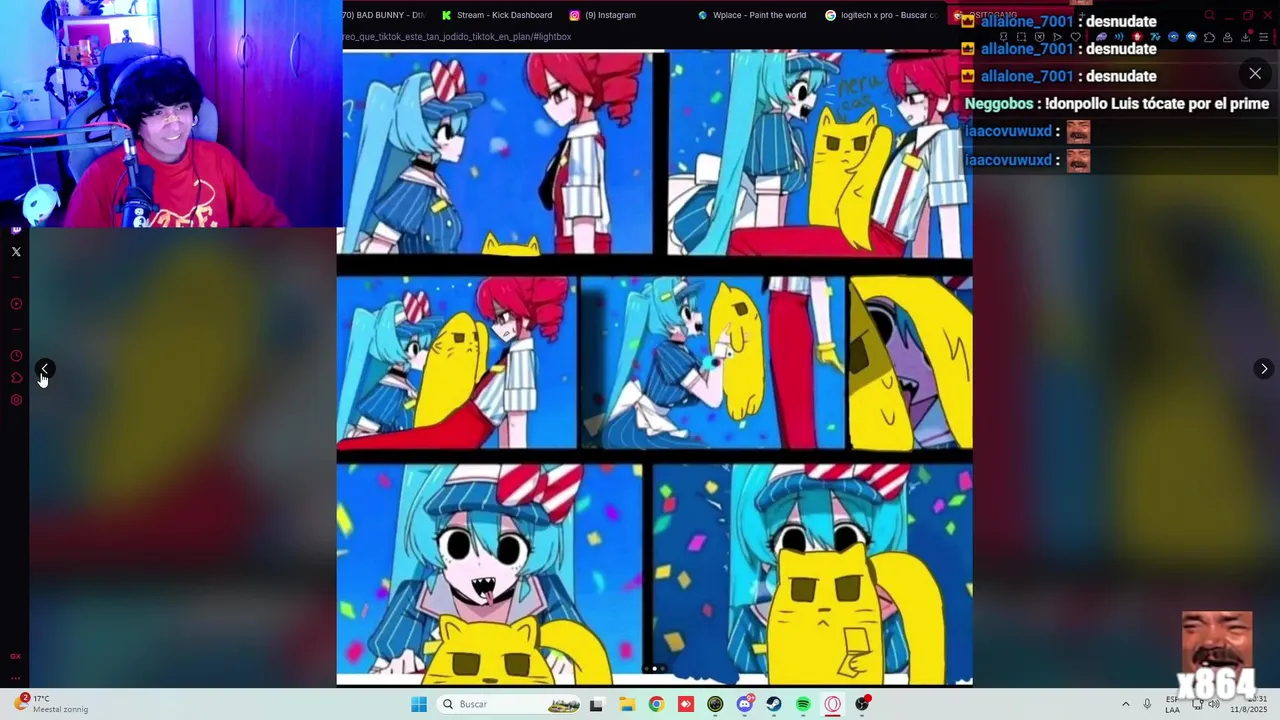
Task: Close the lightbox with the X button
Action: pyautogui.click(x=1255, y=73)
